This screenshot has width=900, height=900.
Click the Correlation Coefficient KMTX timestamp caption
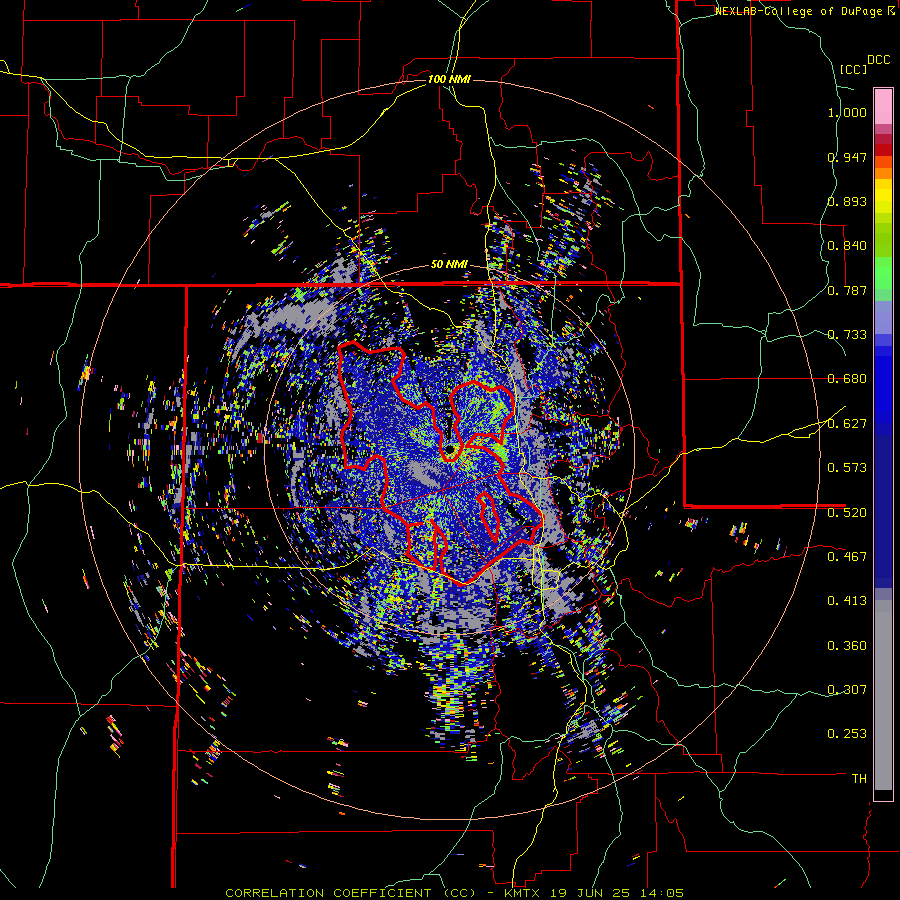[x=455, y=893]
